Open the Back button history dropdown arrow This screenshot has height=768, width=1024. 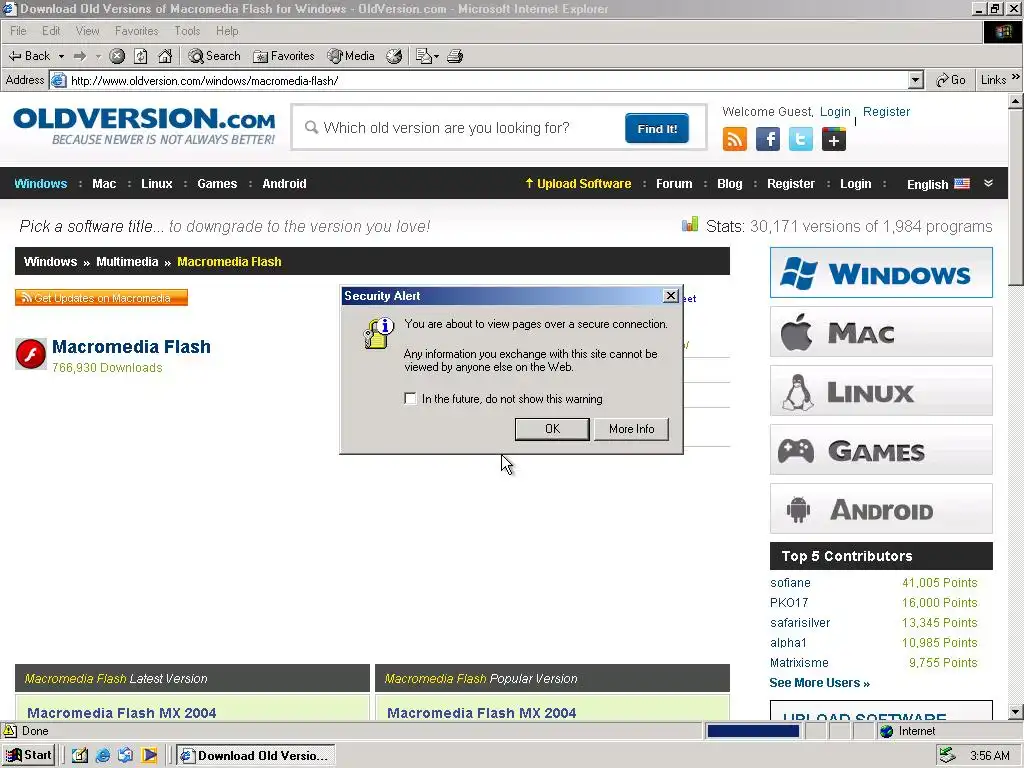(x=61, y=57)
